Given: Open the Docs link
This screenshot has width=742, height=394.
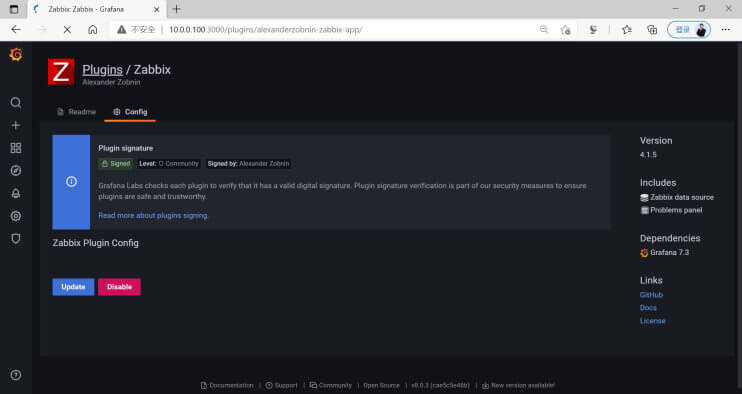Looking at the screenshot, I should [x=648, y=307].
